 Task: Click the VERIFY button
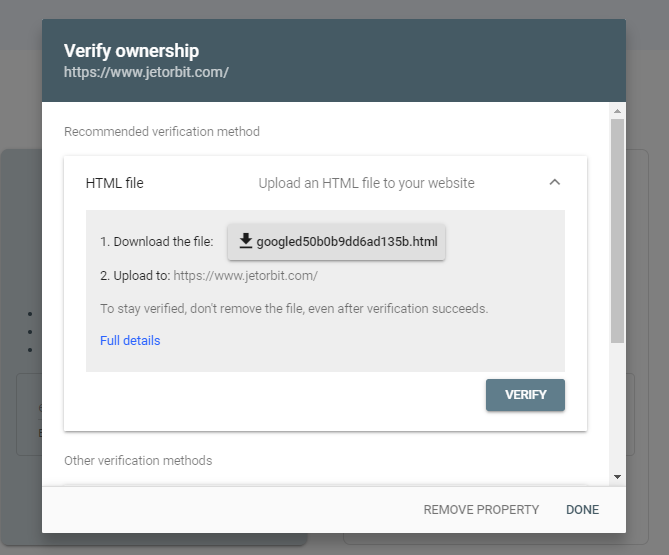point(525,395)
